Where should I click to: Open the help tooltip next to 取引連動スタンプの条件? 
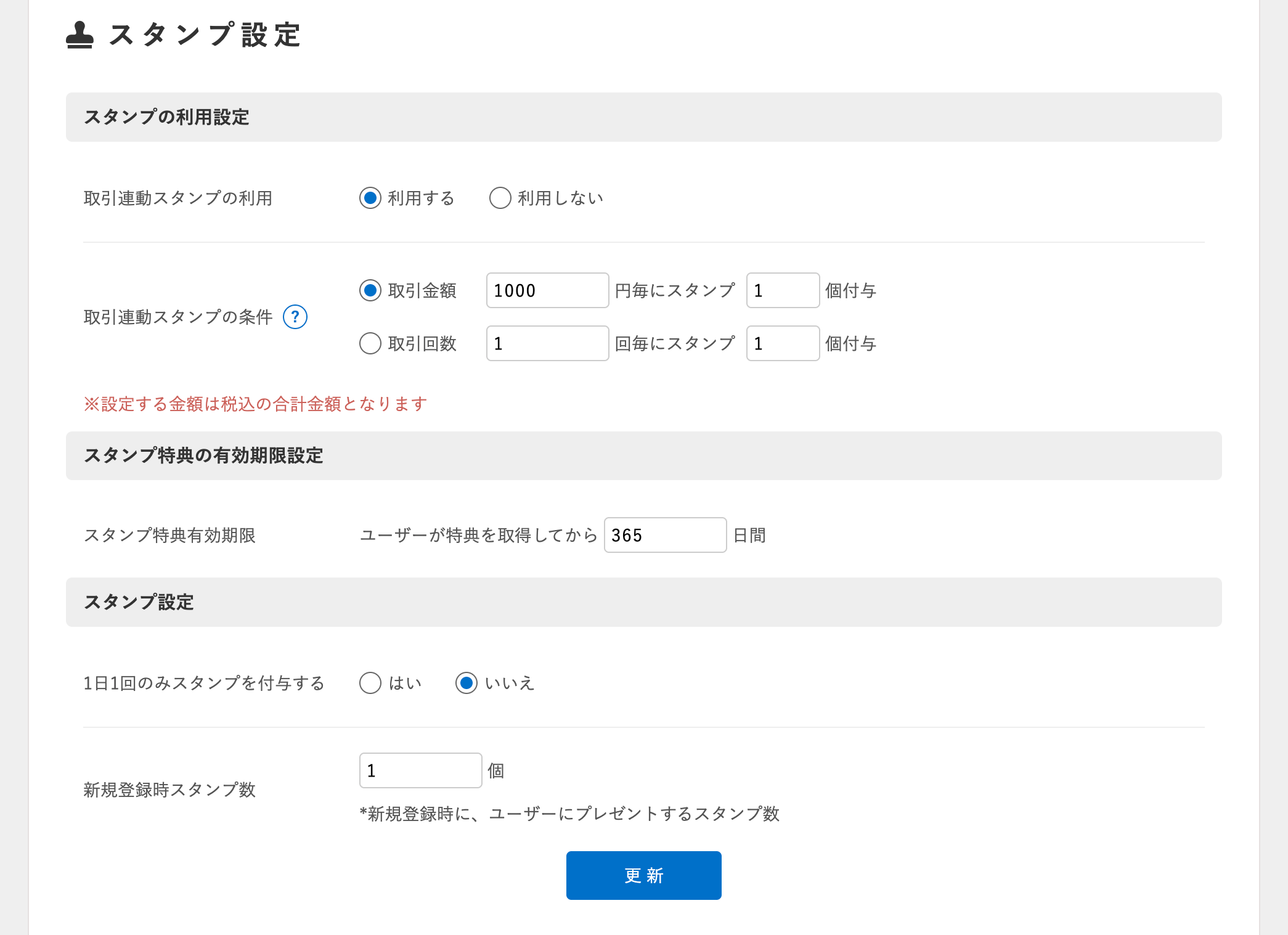295,317
